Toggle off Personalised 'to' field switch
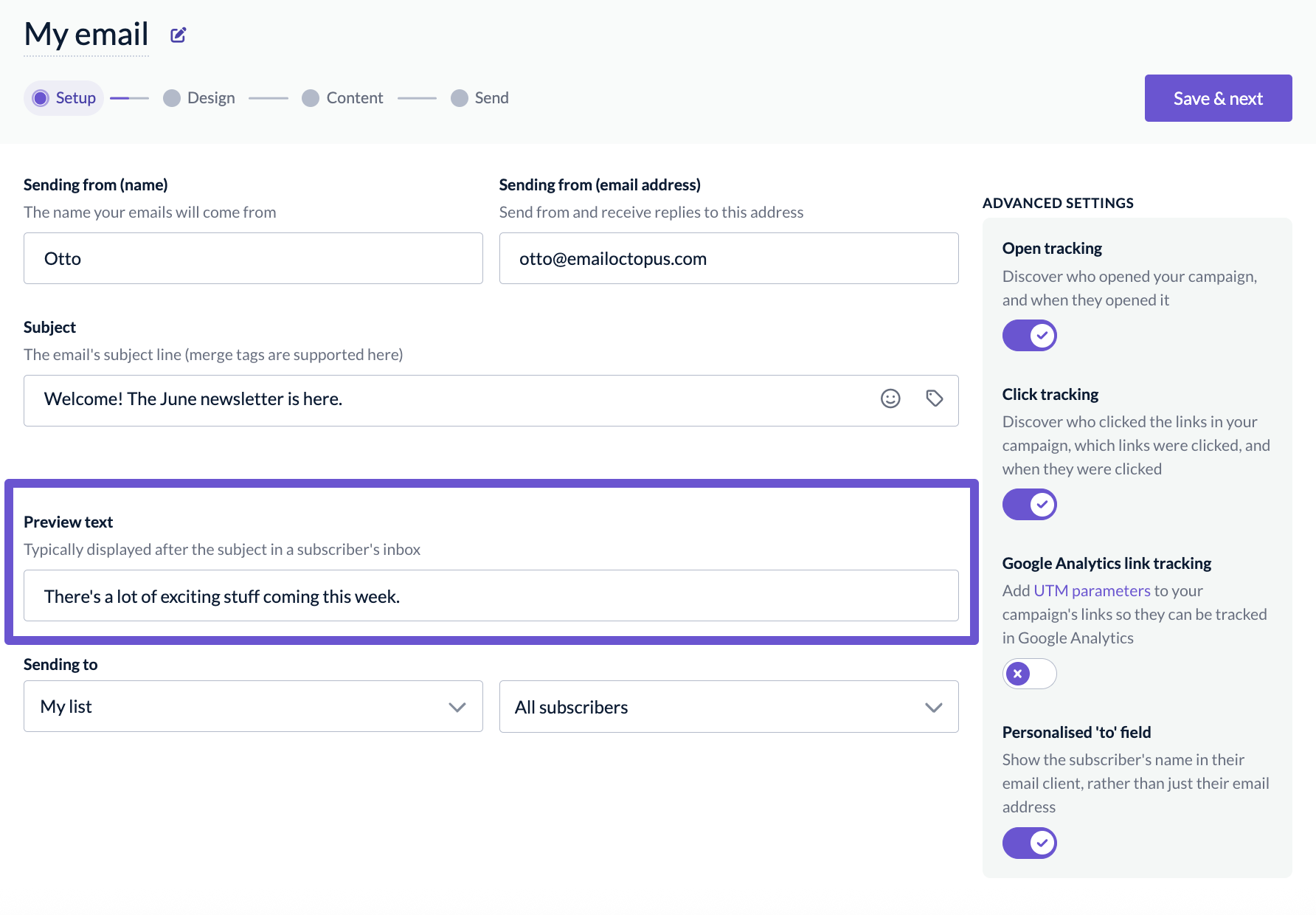The height and width of the screenshot is (915, 1316). 1029,843
